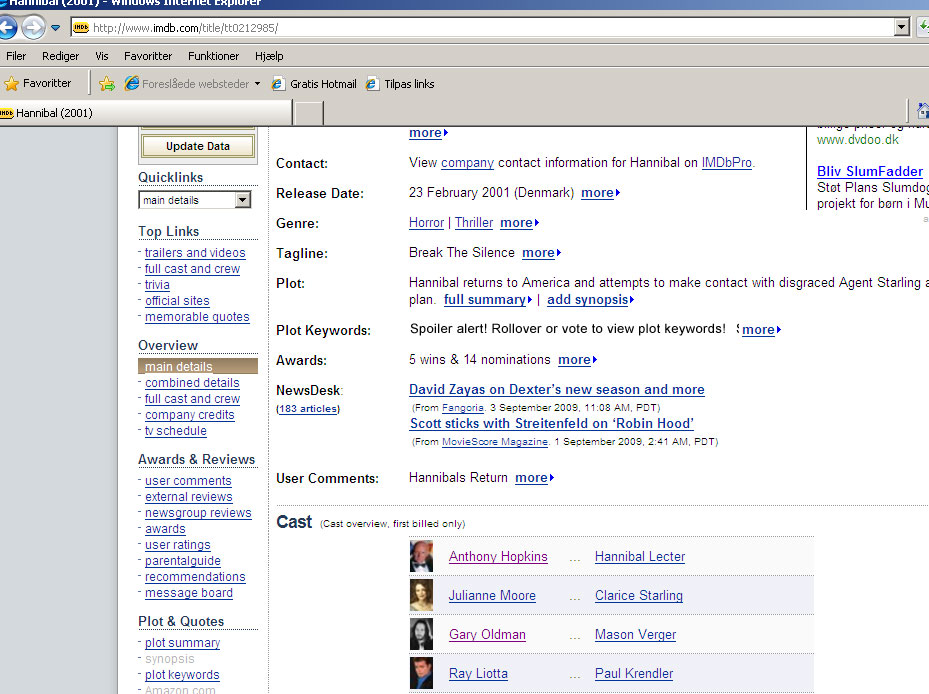Viewport: 929px width, 694px height.
Task: Open tv schedule link
Action: click(175, 431)
